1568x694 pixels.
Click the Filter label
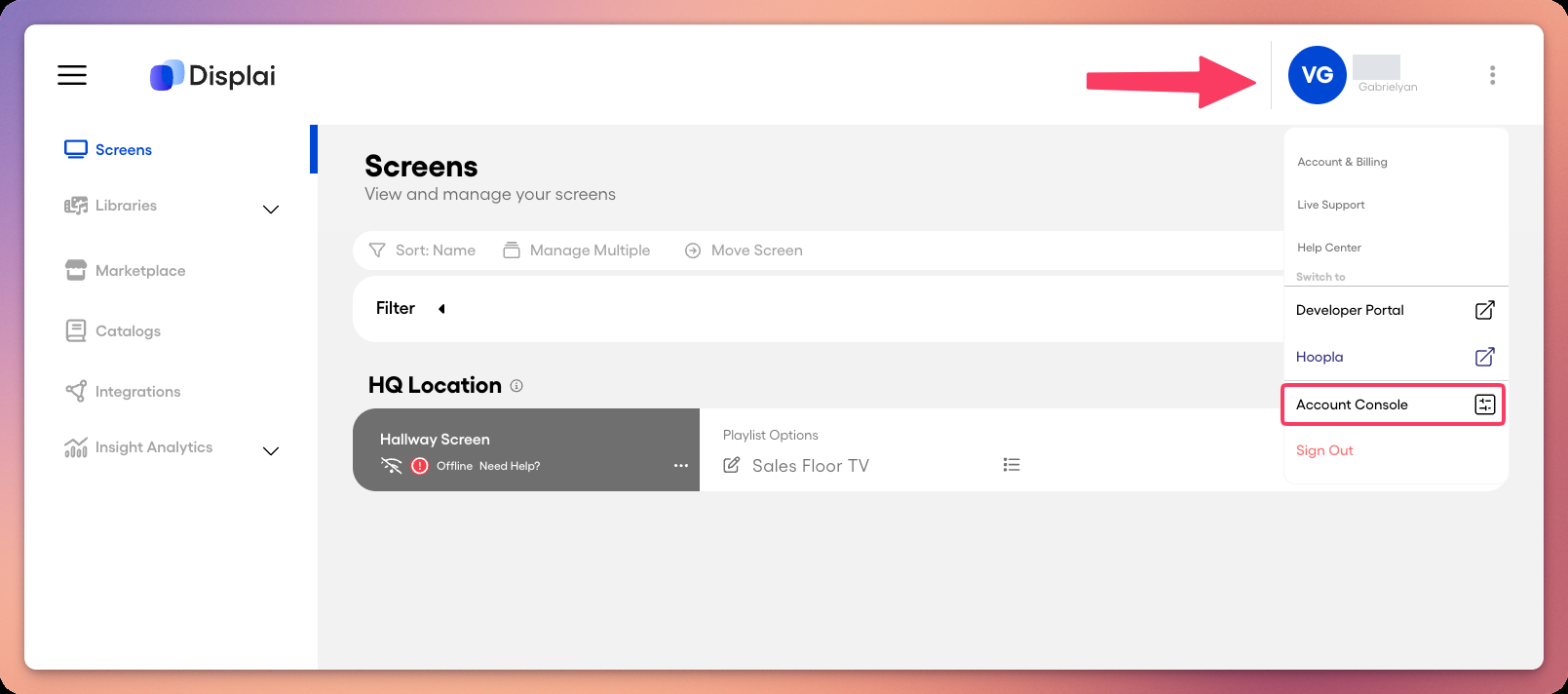(396, 308)
